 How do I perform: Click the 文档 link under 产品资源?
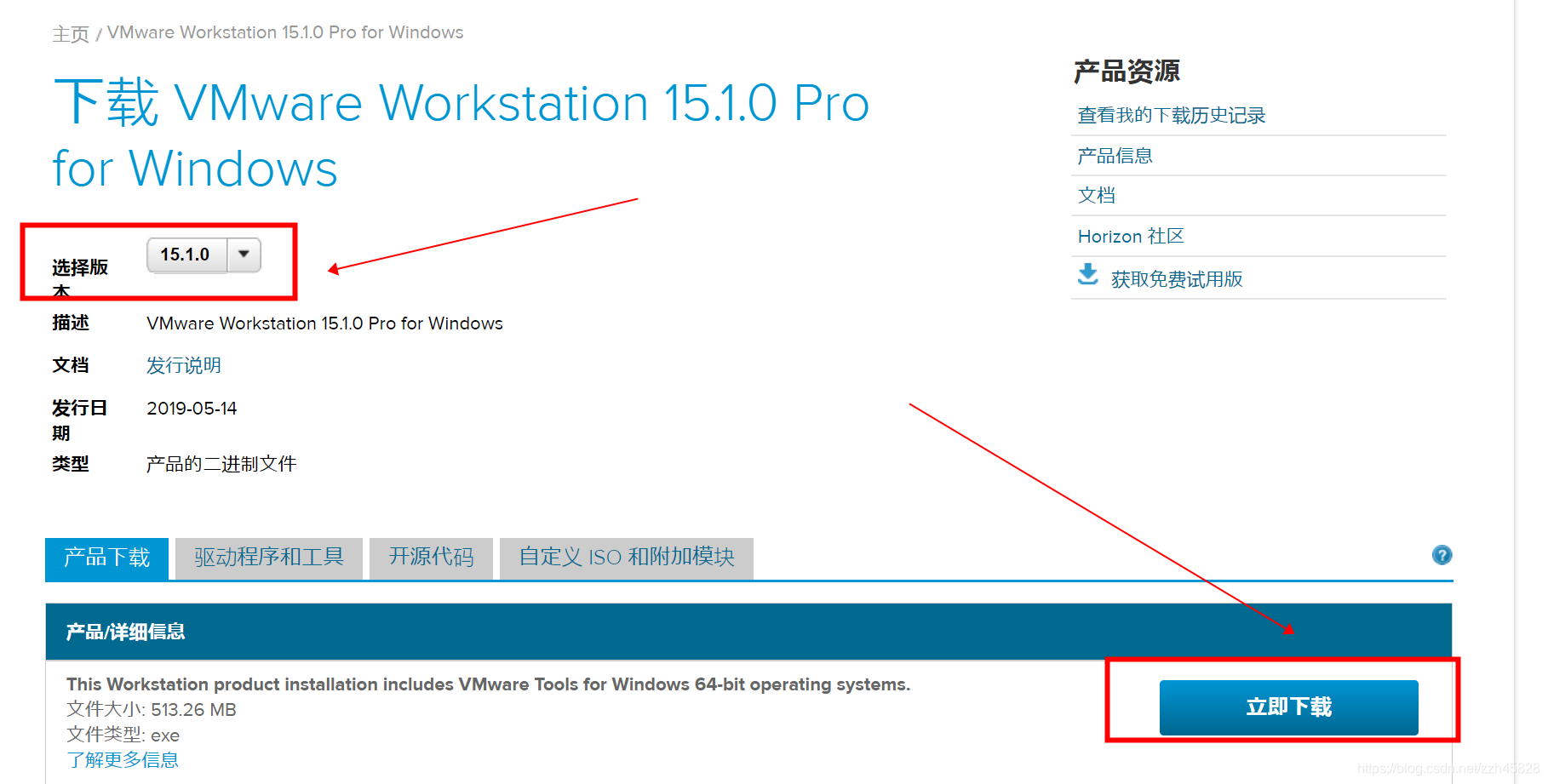(1097, 195)
